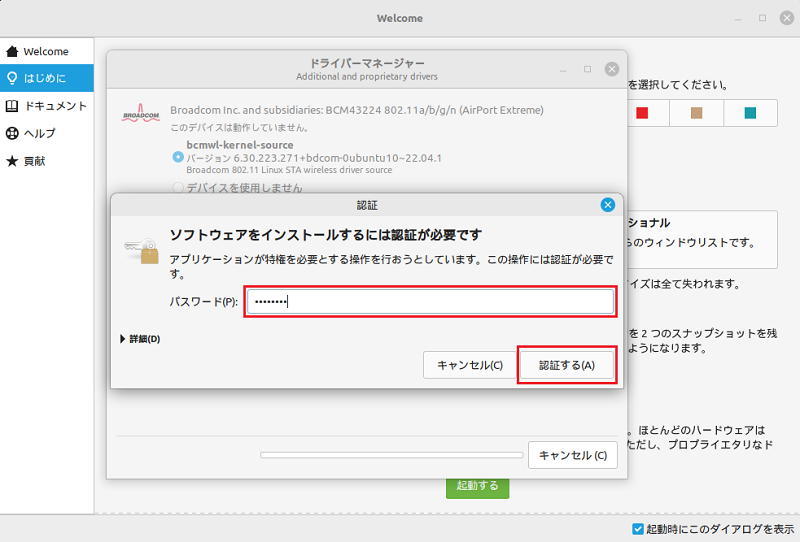Click the パスワード(P) password field

[430, 302]
